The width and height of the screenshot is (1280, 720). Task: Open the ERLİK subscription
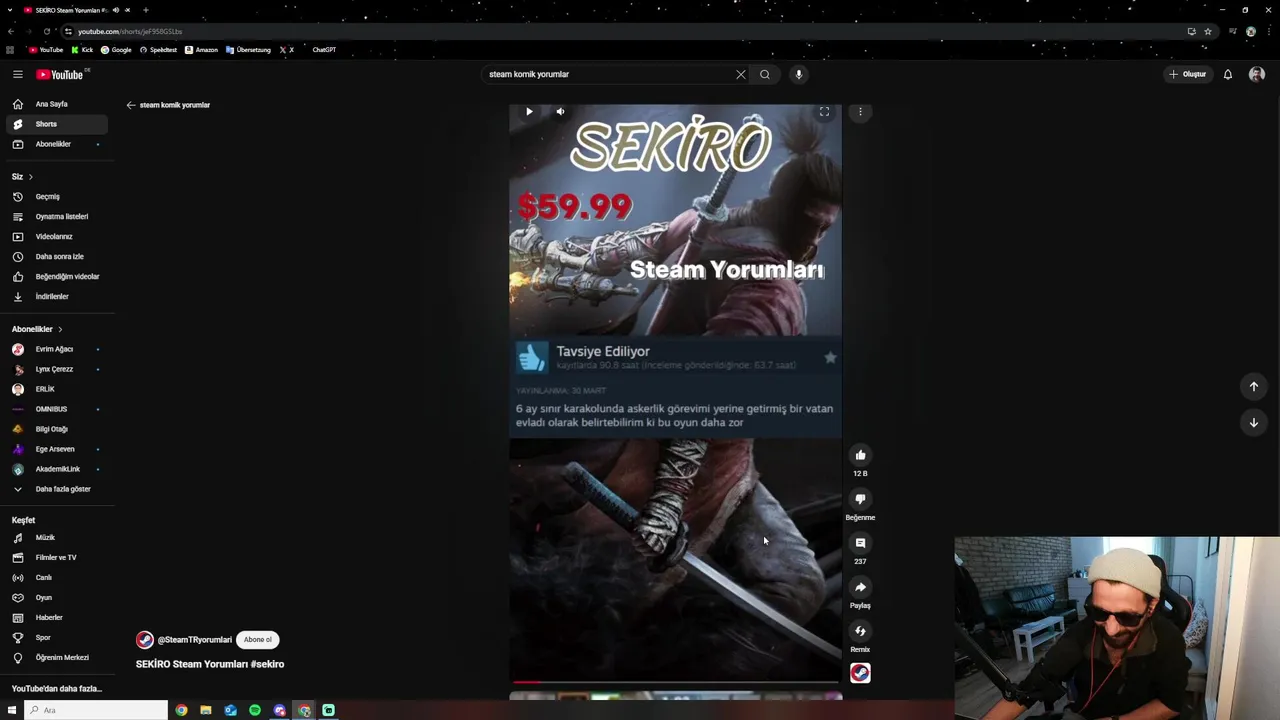[x=55, y=389]
